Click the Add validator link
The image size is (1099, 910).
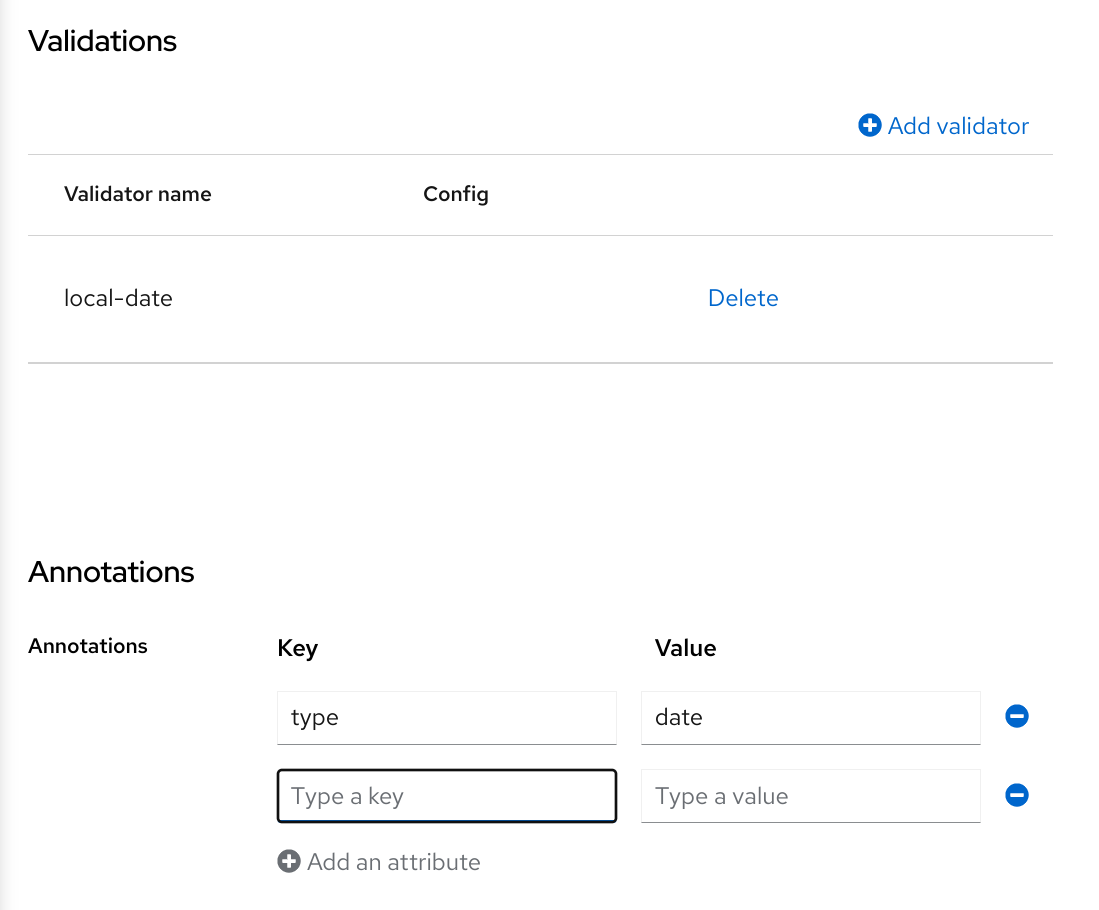tap(958, 125)
